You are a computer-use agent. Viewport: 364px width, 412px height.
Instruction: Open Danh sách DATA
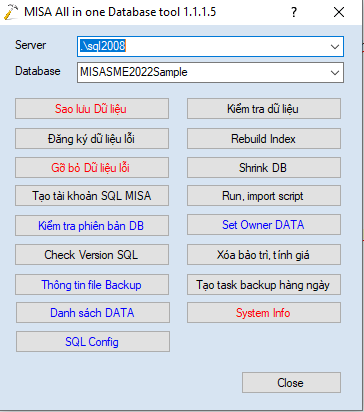pos(93,312)
